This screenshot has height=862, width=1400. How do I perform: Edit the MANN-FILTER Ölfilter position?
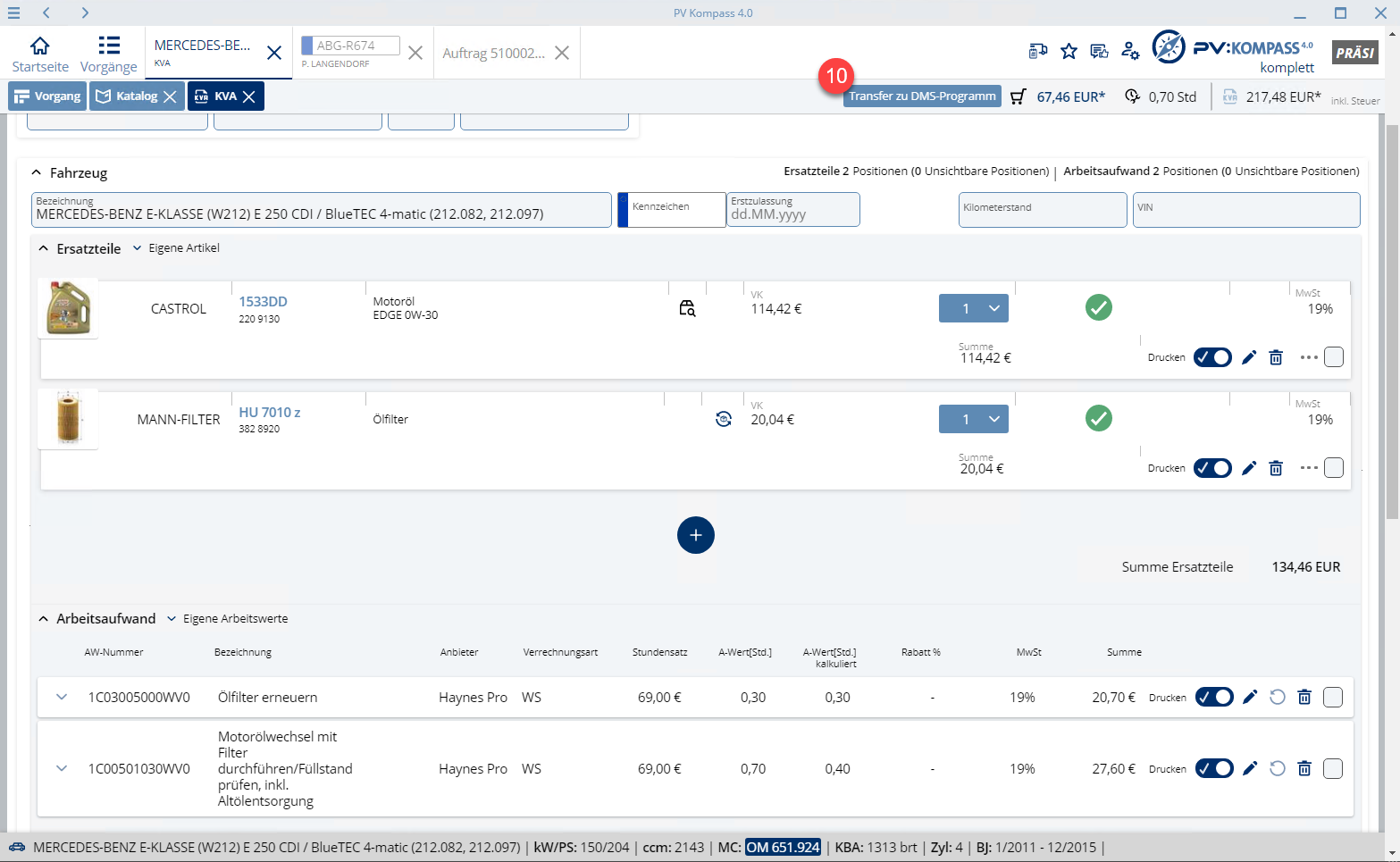pos(1249,468)
